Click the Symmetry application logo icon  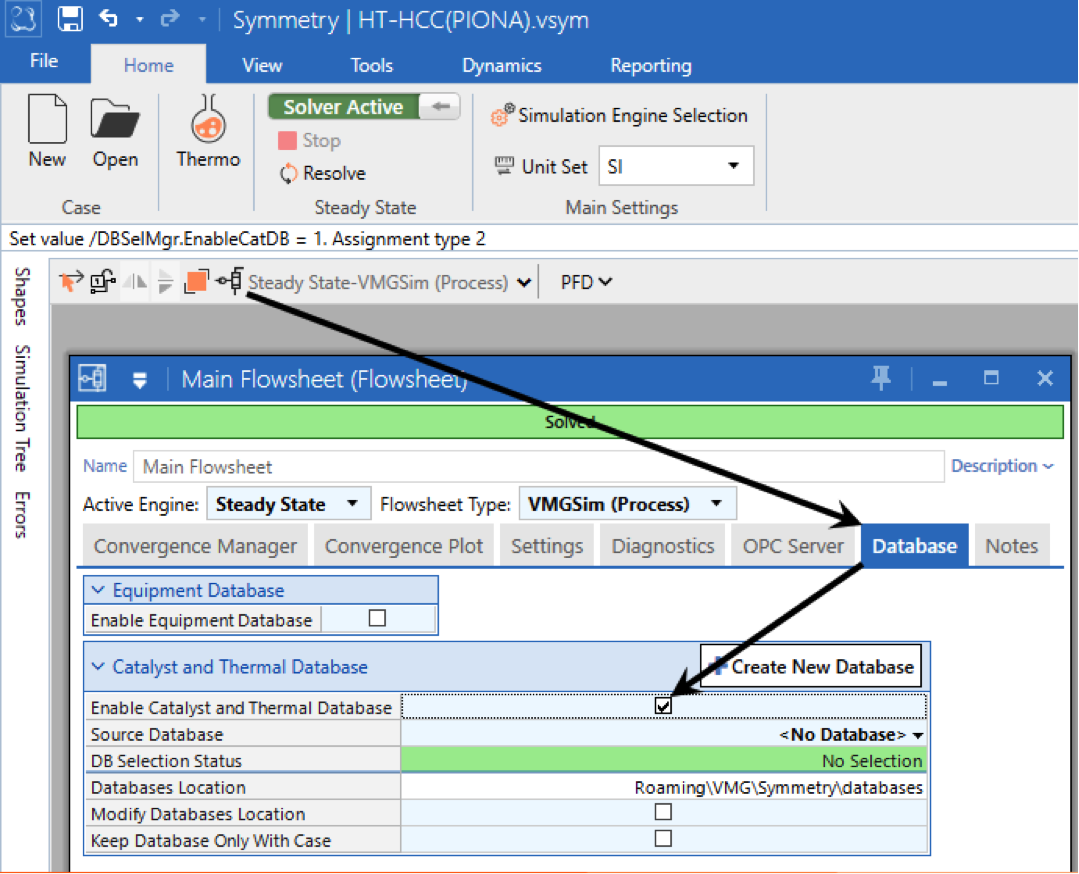pyautogui.click(x=23, y=19)
